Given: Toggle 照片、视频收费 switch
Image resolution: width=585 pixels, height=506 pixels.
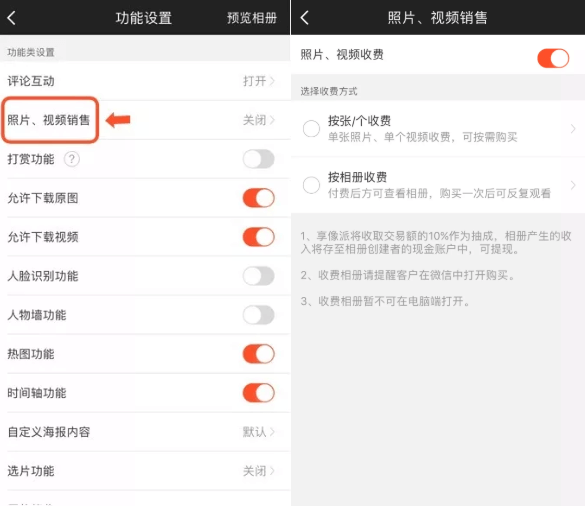Looking at the screenshot, I should (553, 58).
